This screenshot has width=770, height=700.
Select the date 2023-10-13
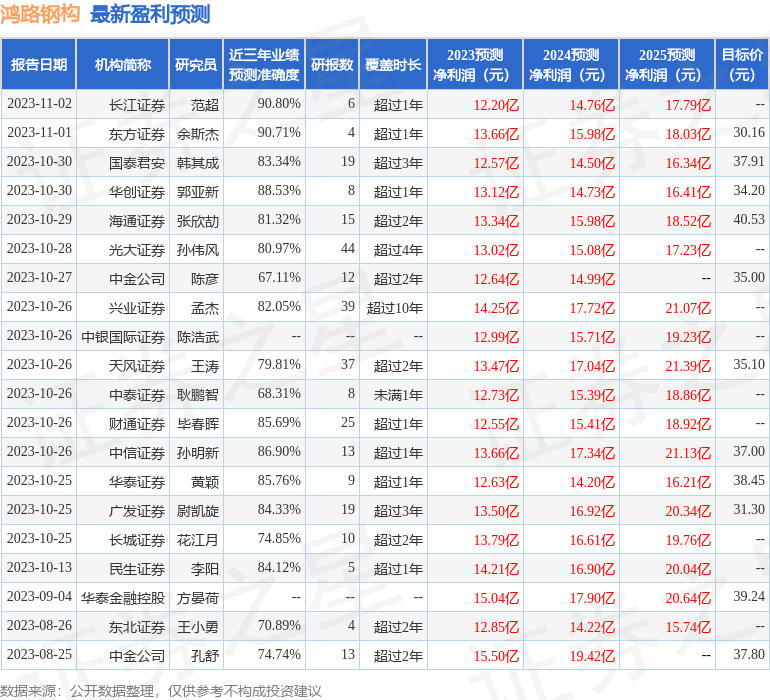click(39, 567)
